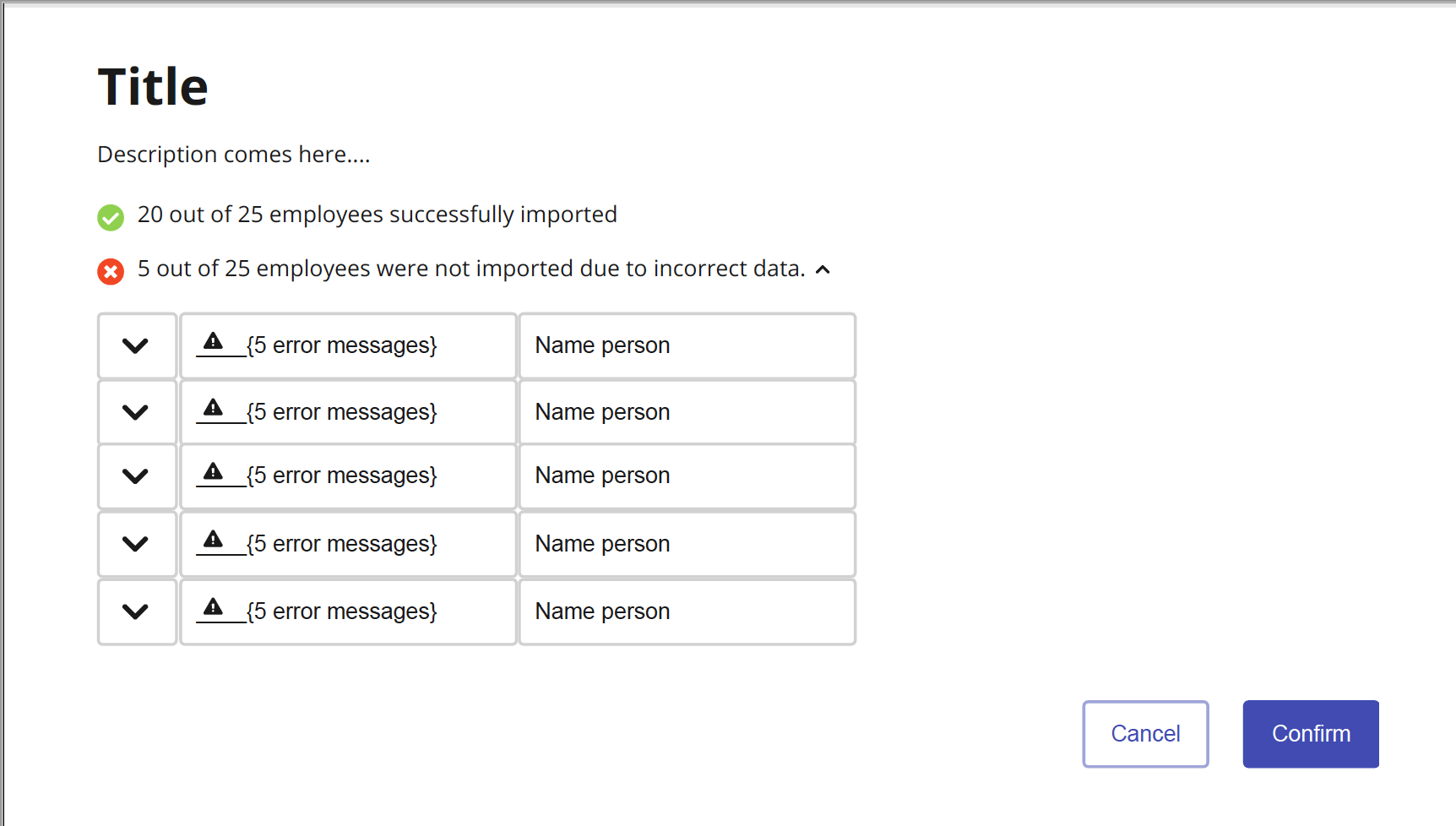Select Name person cell in the first row
1456x826 pixels.
click(687, 345)
